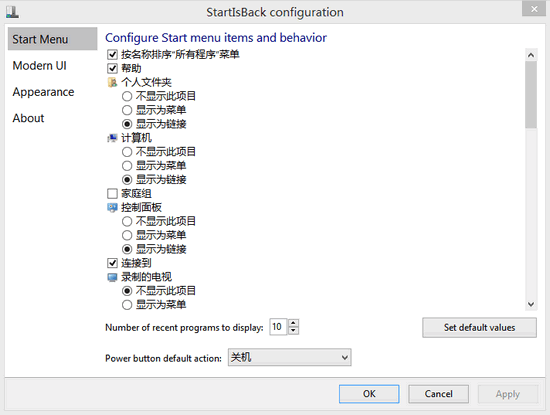Open the Start Menu tab

pyautogui.click(x=52, y=39)
